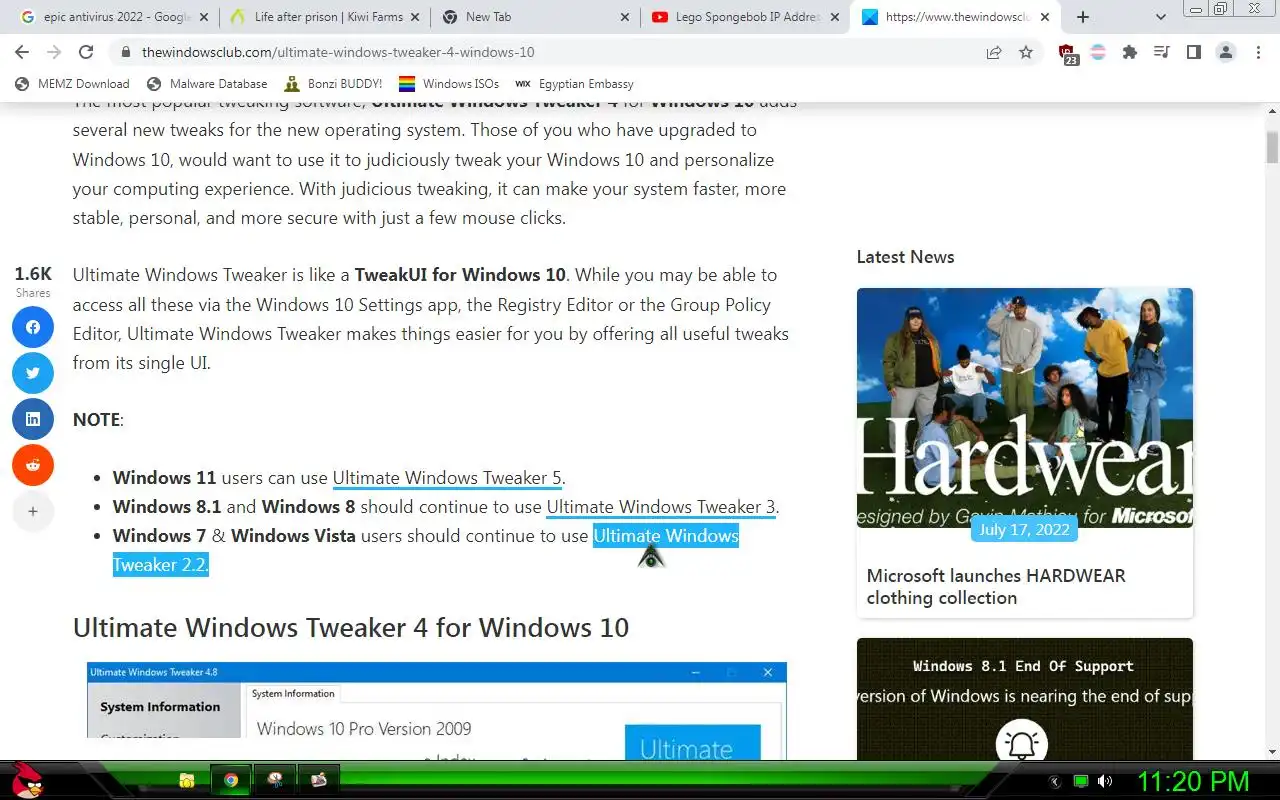Image resolution: width=1280 pixels, height=800 pixels.
Task: Close the epic antivirus 2022 tab
Action: coord(204,17)
